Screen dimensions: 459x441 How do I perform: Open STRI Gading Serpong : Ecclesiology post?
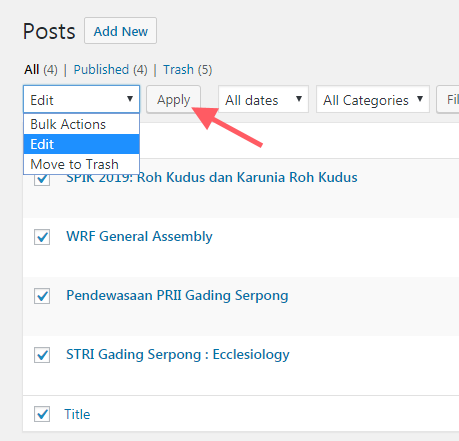178,354
